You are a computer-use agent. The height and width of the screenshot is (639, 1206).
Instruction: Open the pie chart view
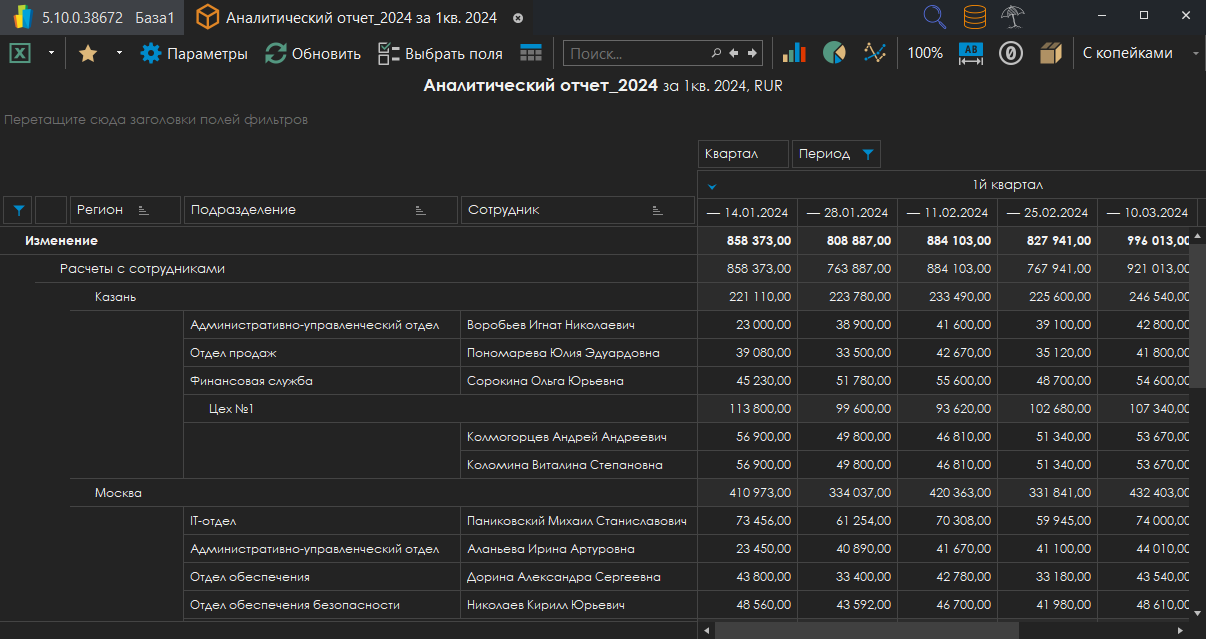pyautogui.click(x=834, y=54)
